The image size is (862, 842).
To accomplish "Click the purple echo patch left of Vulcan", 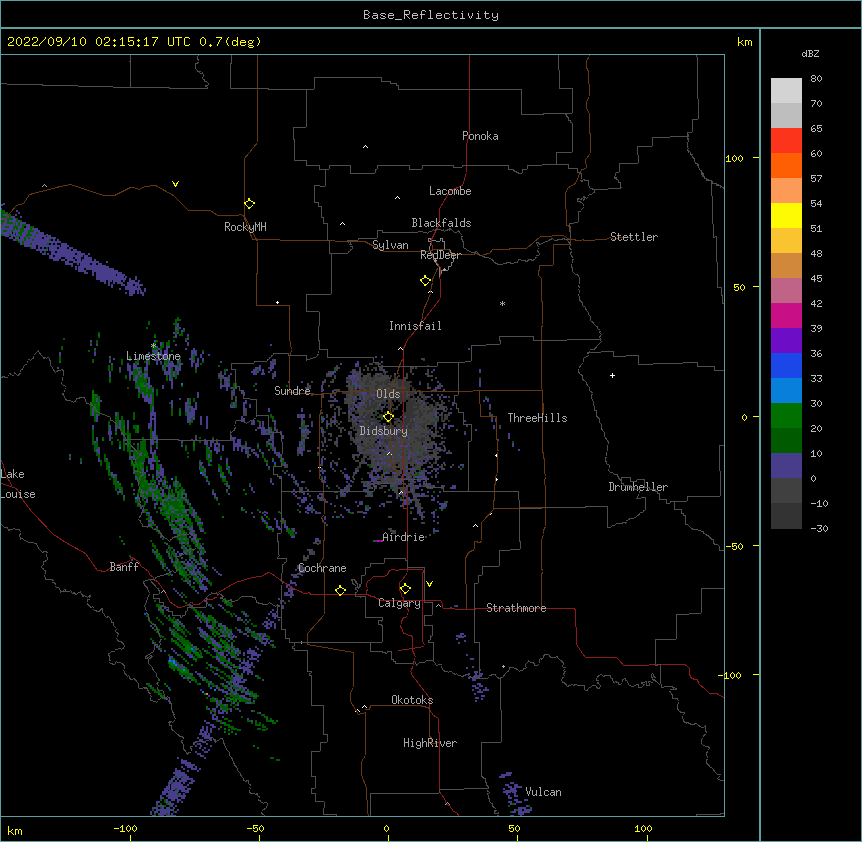I will click(x=514, y=793).
